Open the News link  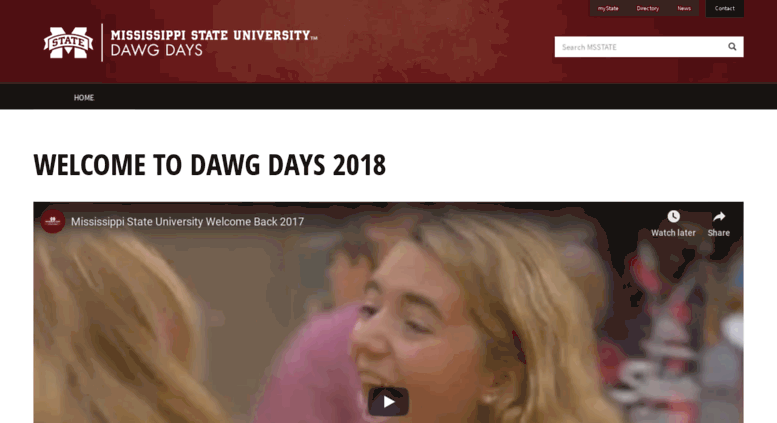point(684,8)
